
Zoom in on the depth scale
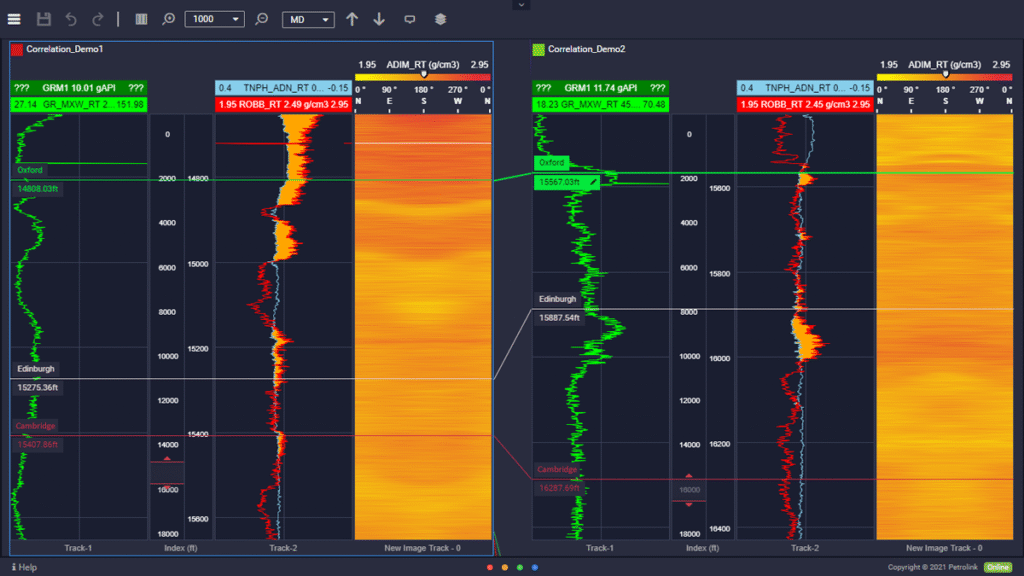169,19
